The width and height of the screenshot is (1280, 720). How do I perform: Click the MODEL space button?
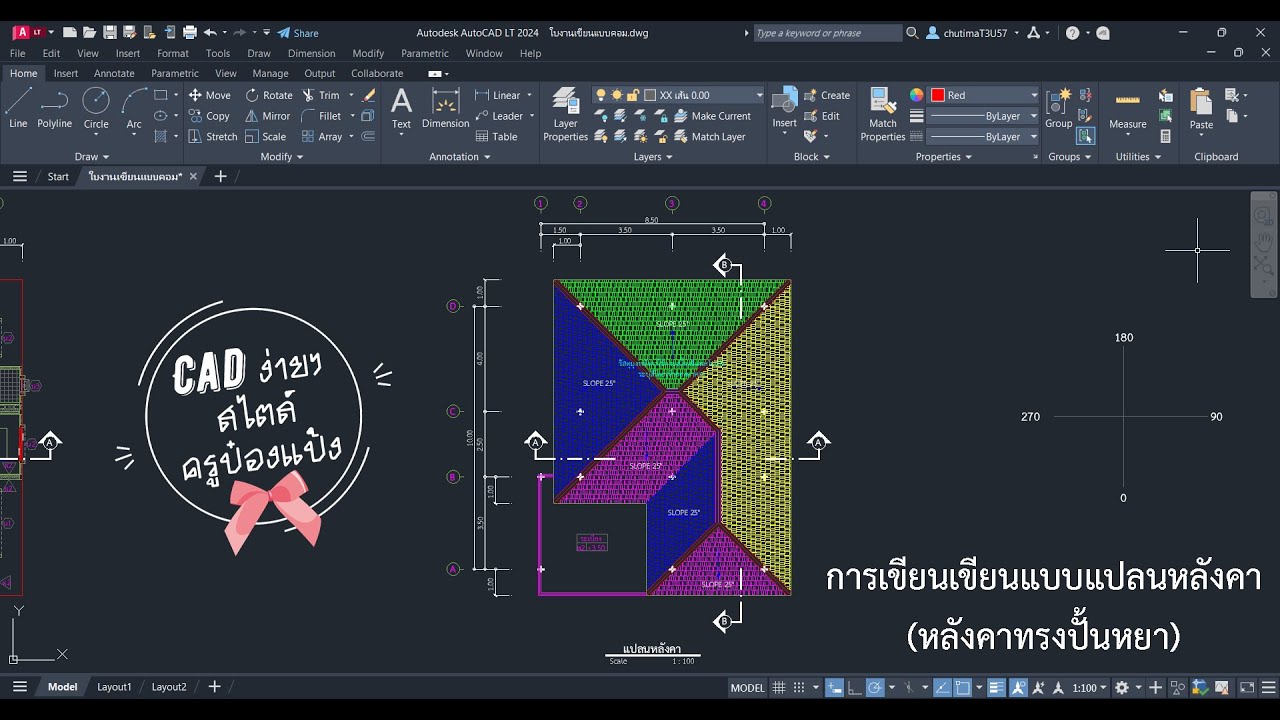tap(748, 688)
